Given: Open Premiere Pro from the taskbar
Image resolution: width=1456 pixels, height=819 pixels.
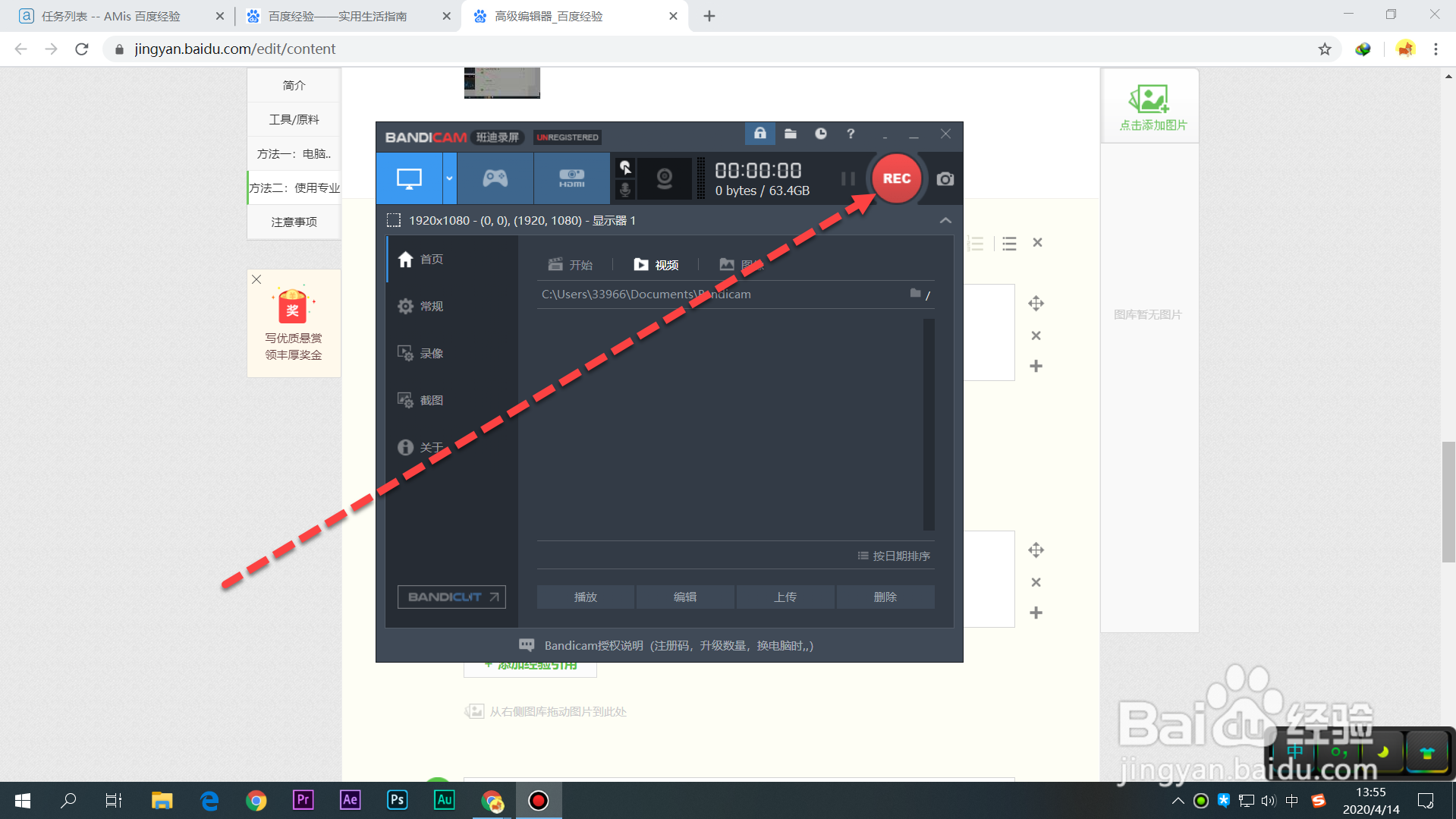Looking at the screenshot, I should 303,800.
